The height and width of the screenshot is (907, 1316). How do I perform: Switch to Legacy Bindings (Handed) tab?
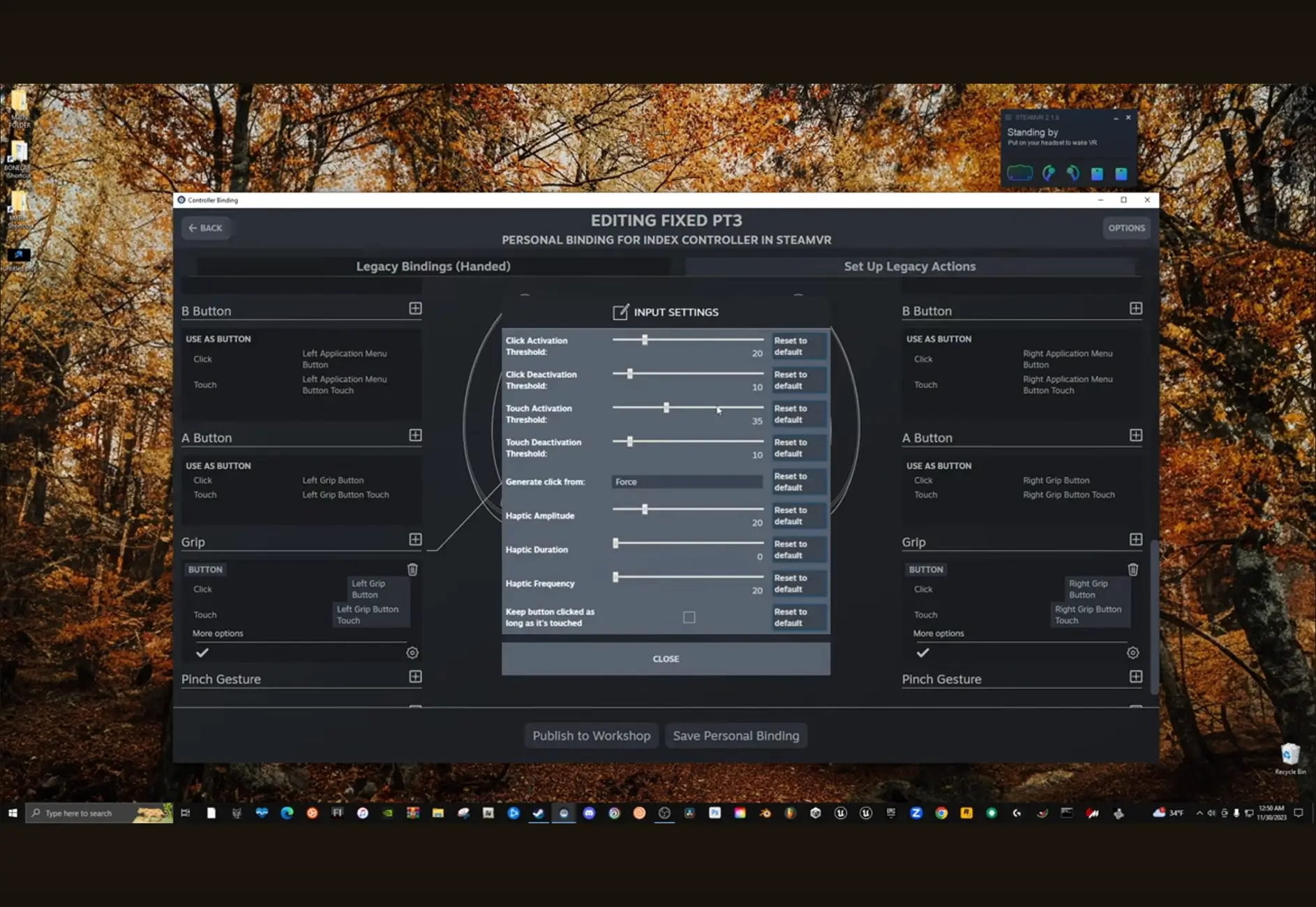[433, 267]
